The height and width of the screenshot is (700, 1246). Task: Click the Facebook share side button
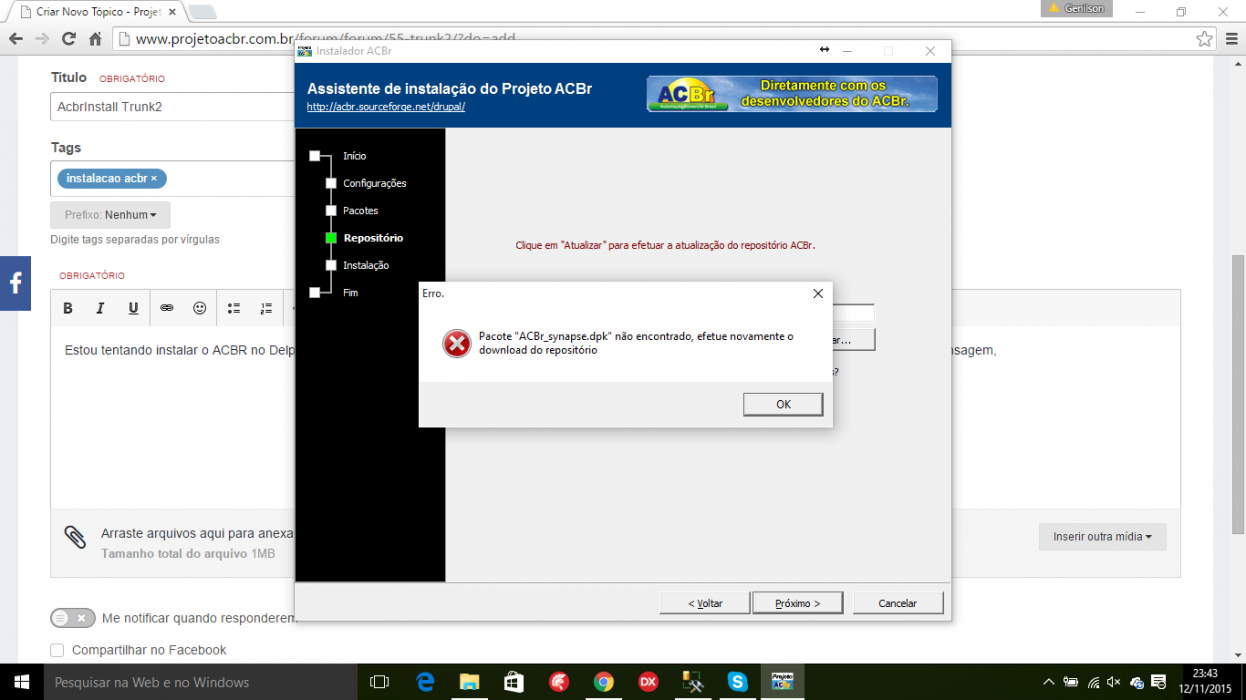pyautogui.click(x=15, y=284)
